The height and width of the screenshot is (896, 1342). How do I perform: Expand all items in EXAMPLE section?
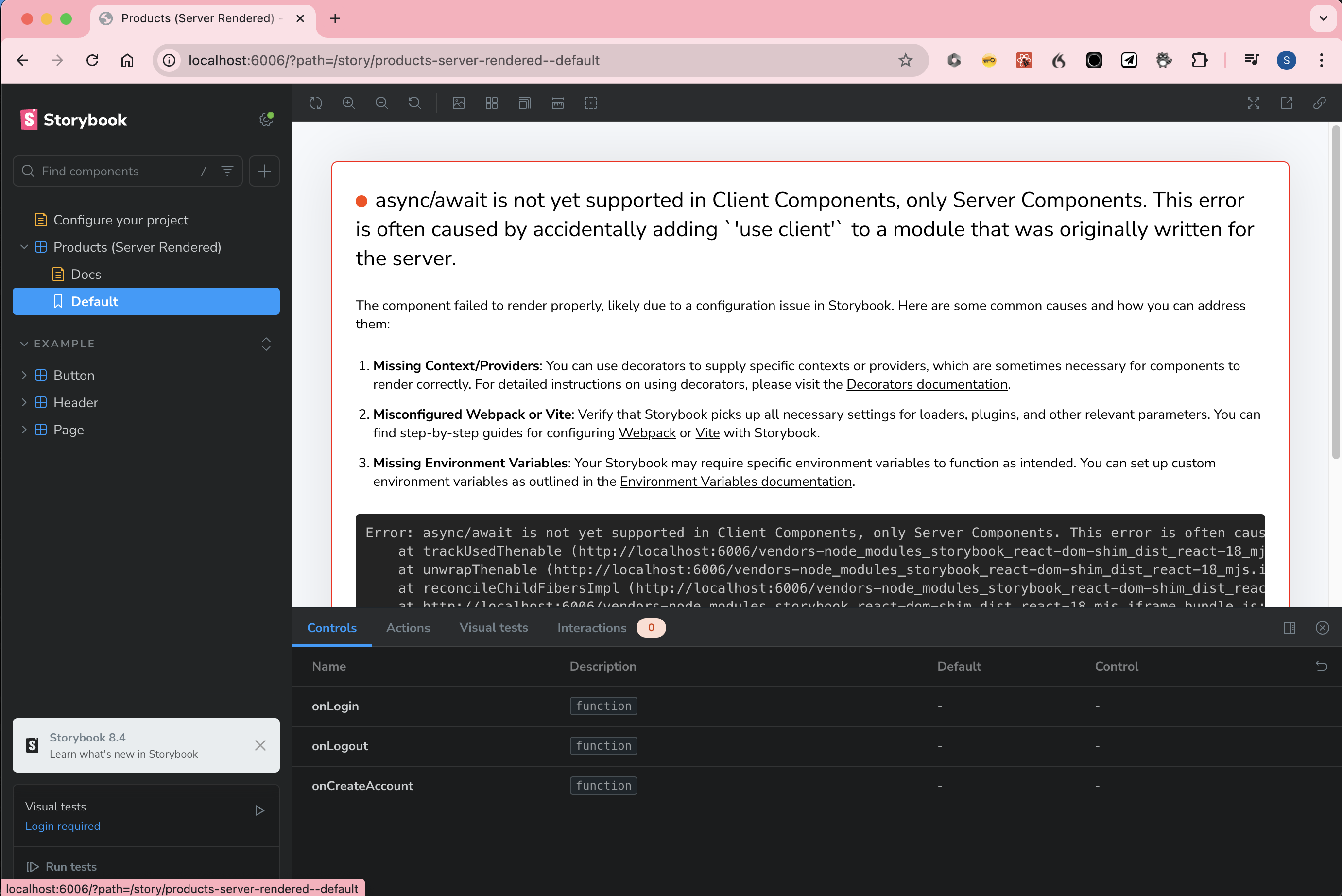(x=266, y=344)
